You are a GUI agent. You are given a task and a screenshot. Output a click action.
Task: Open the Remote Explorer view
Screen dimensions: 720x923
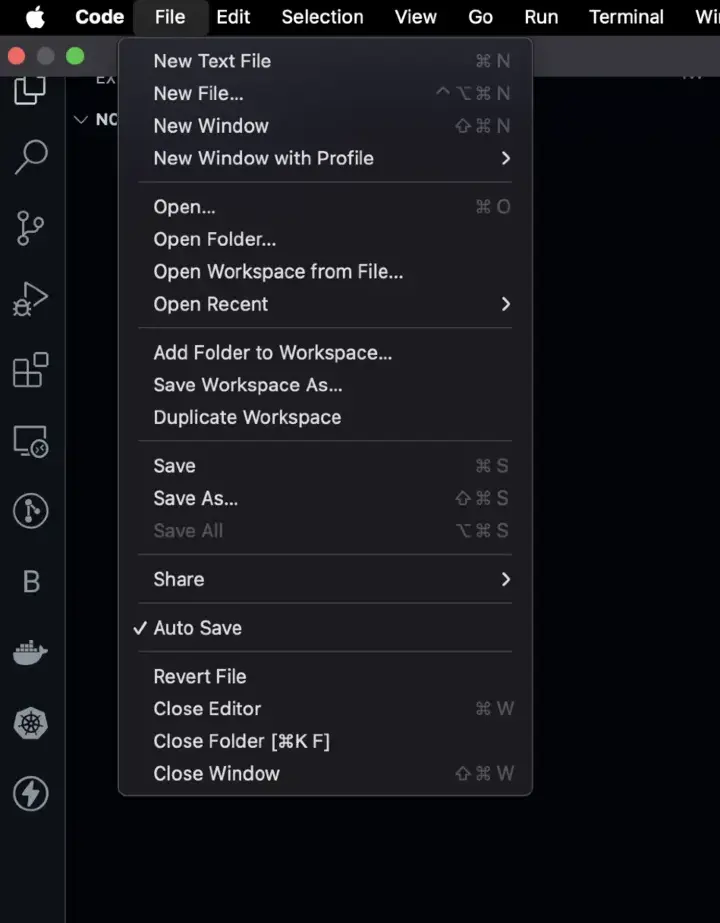coord(31,441)
